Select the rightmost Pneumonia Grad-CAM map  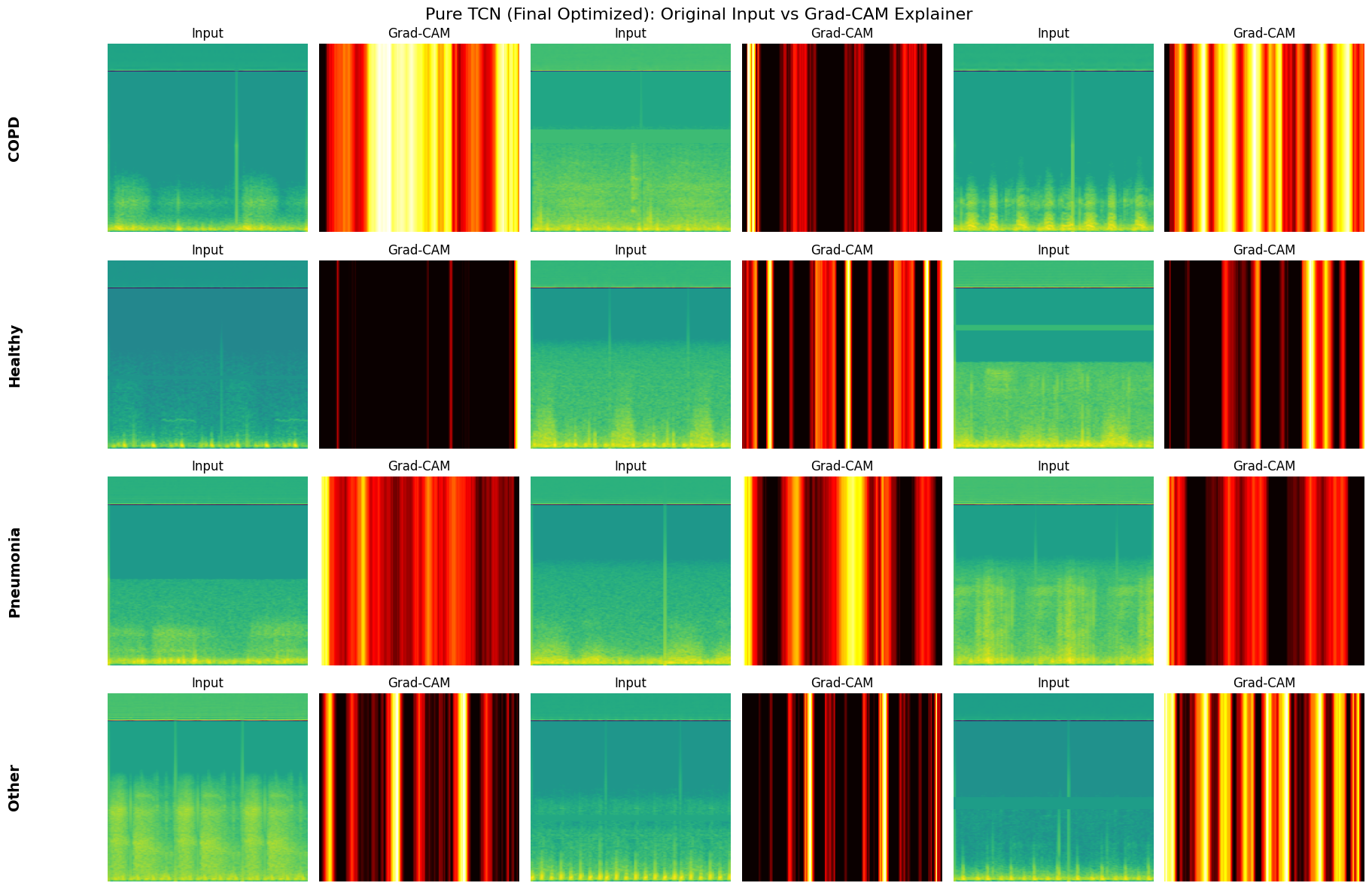tap(1264, 569)
